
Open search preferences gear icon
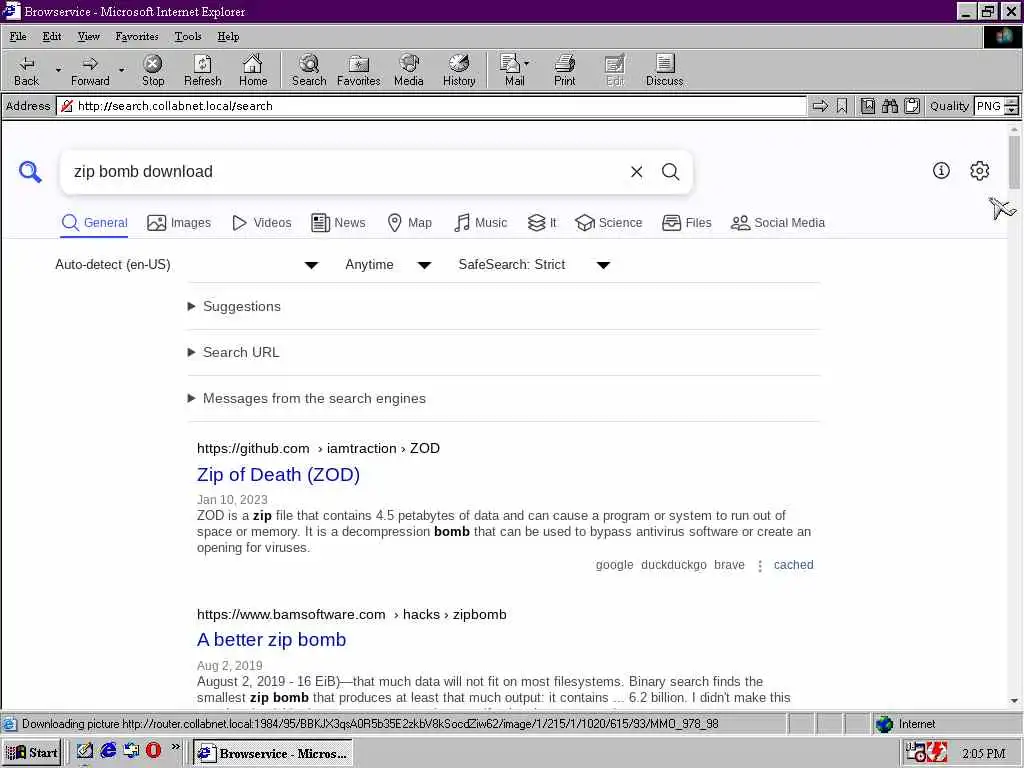point(980,170)
